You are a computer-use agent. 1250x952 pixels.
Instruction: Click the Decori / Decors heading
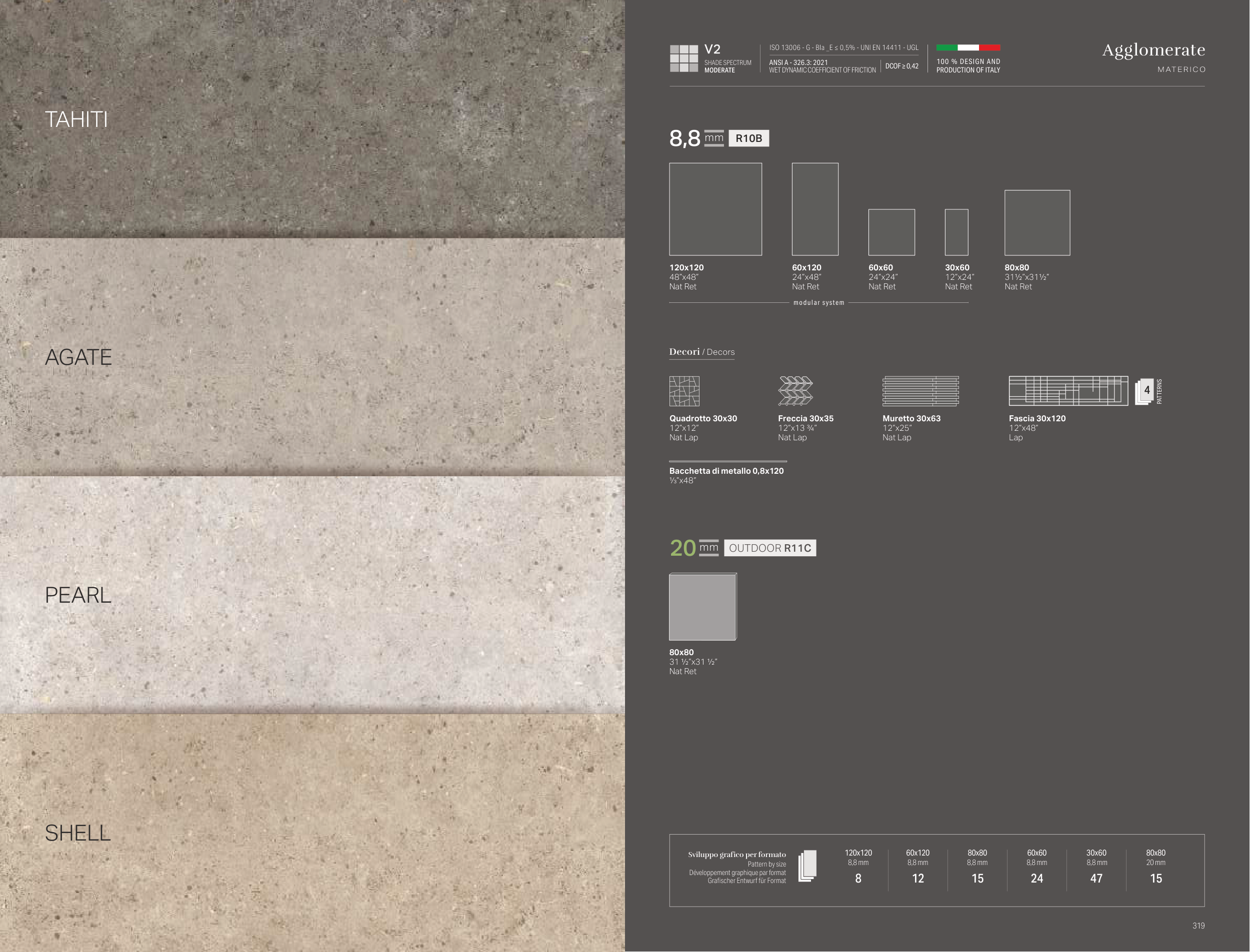702,352
